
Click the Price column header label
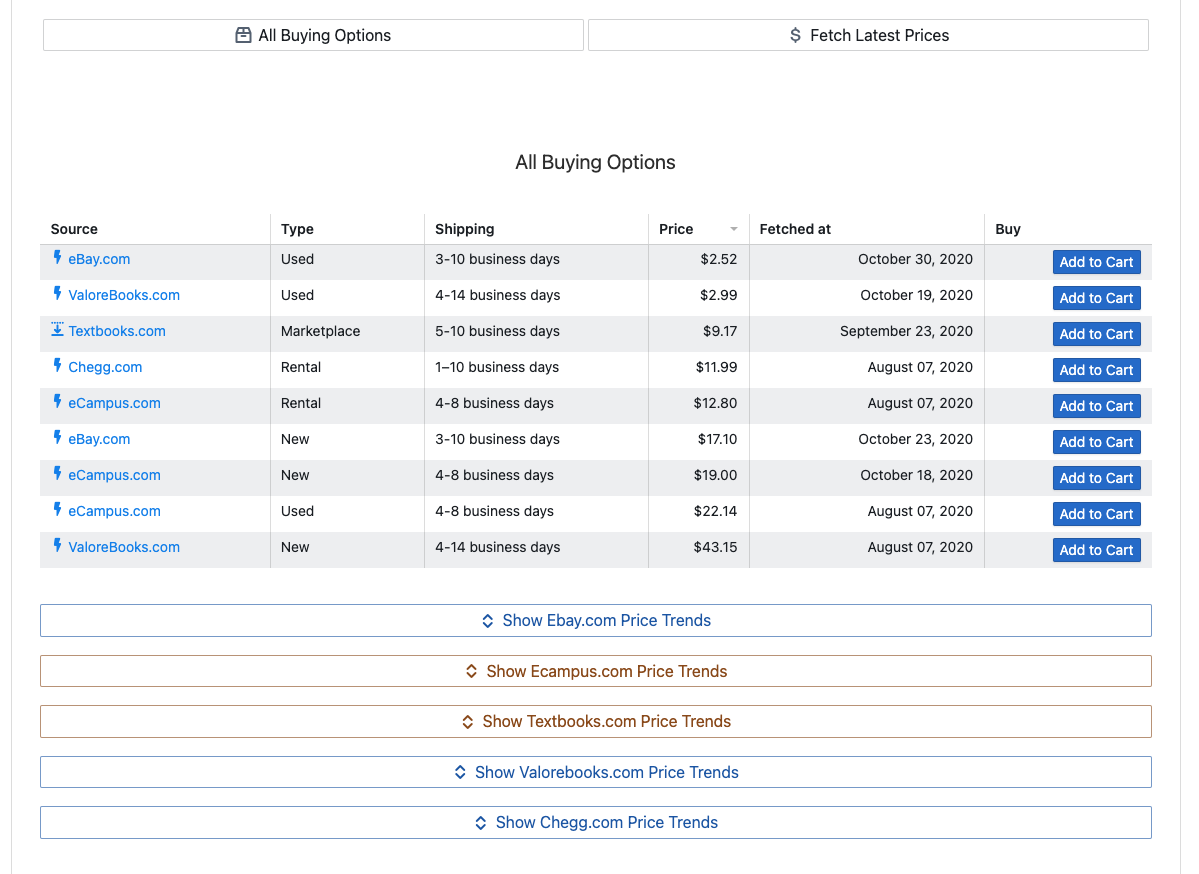[x=676, y=229]
